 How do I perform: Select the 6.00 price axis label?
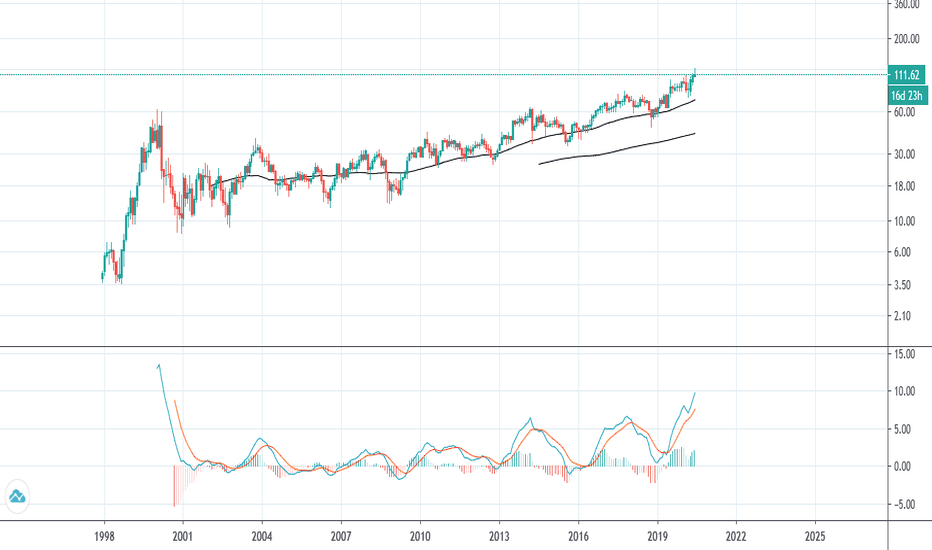point(902,252)
